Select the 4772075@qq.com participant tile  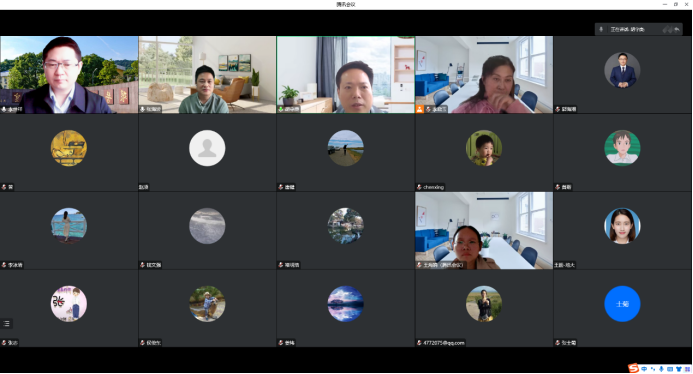pos(484,309)
